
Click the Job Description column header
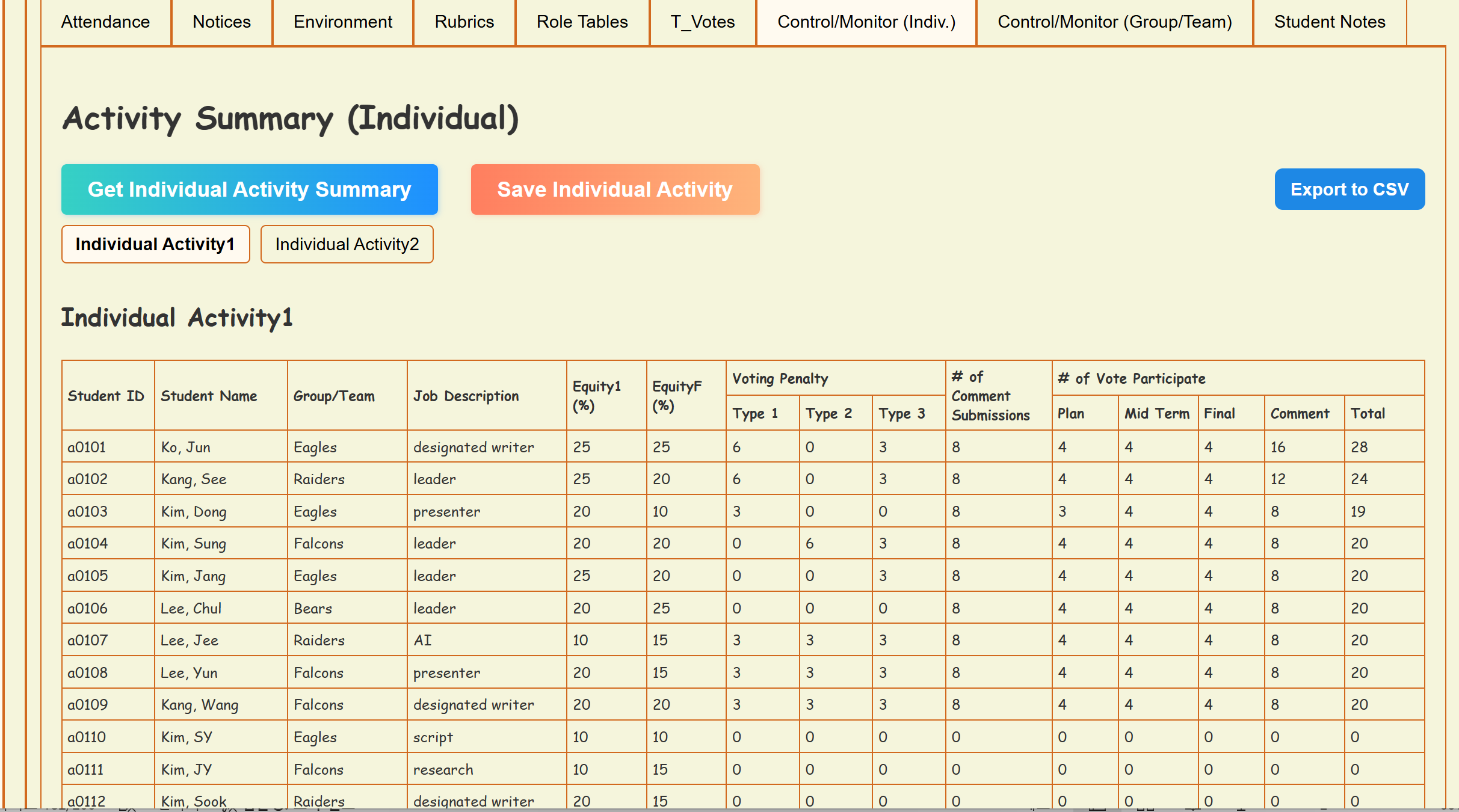[466, 396]
